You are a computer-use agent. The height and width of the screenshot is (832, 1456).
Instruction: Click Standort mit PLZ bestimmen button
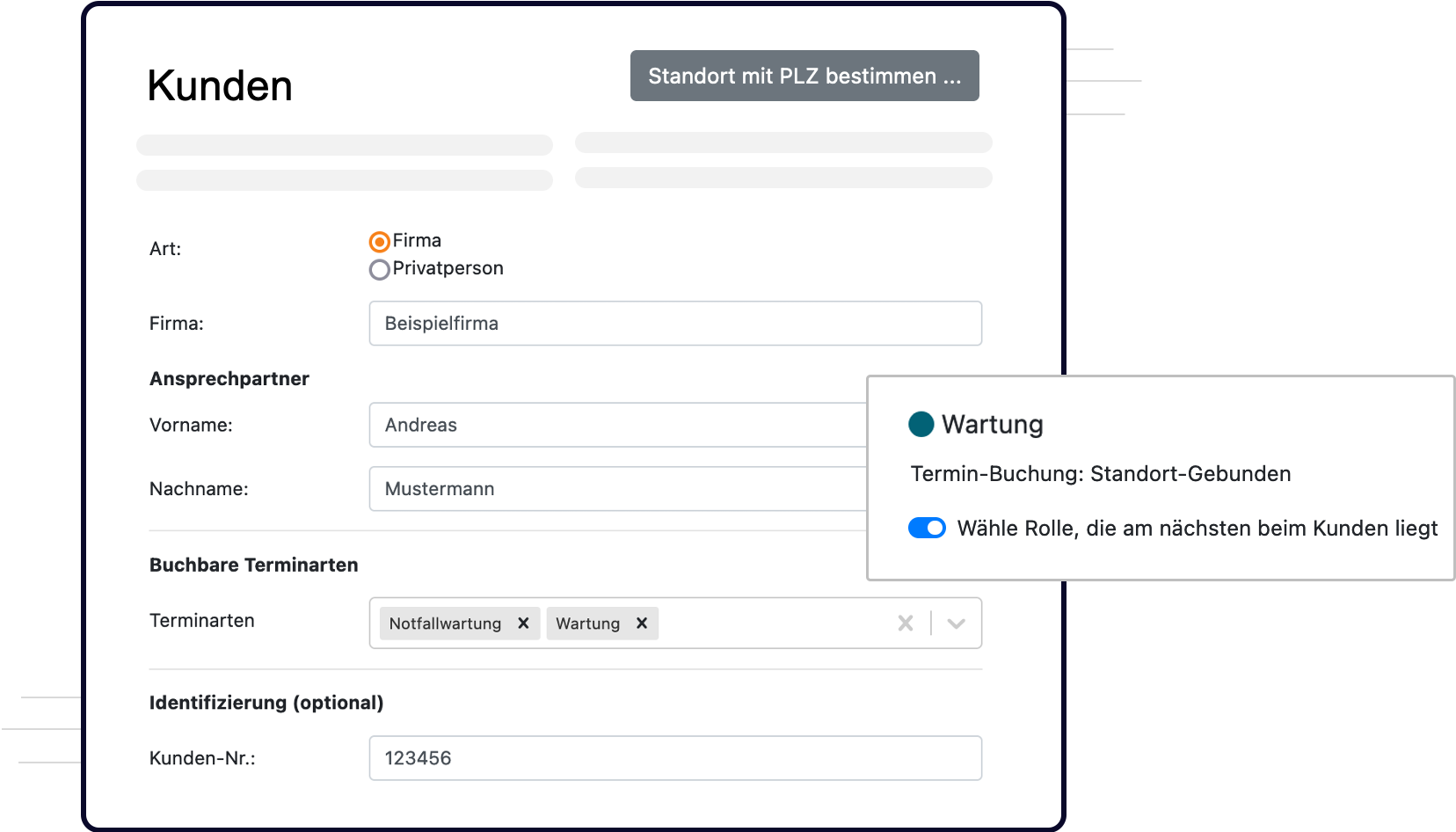[x=804, y=76]
